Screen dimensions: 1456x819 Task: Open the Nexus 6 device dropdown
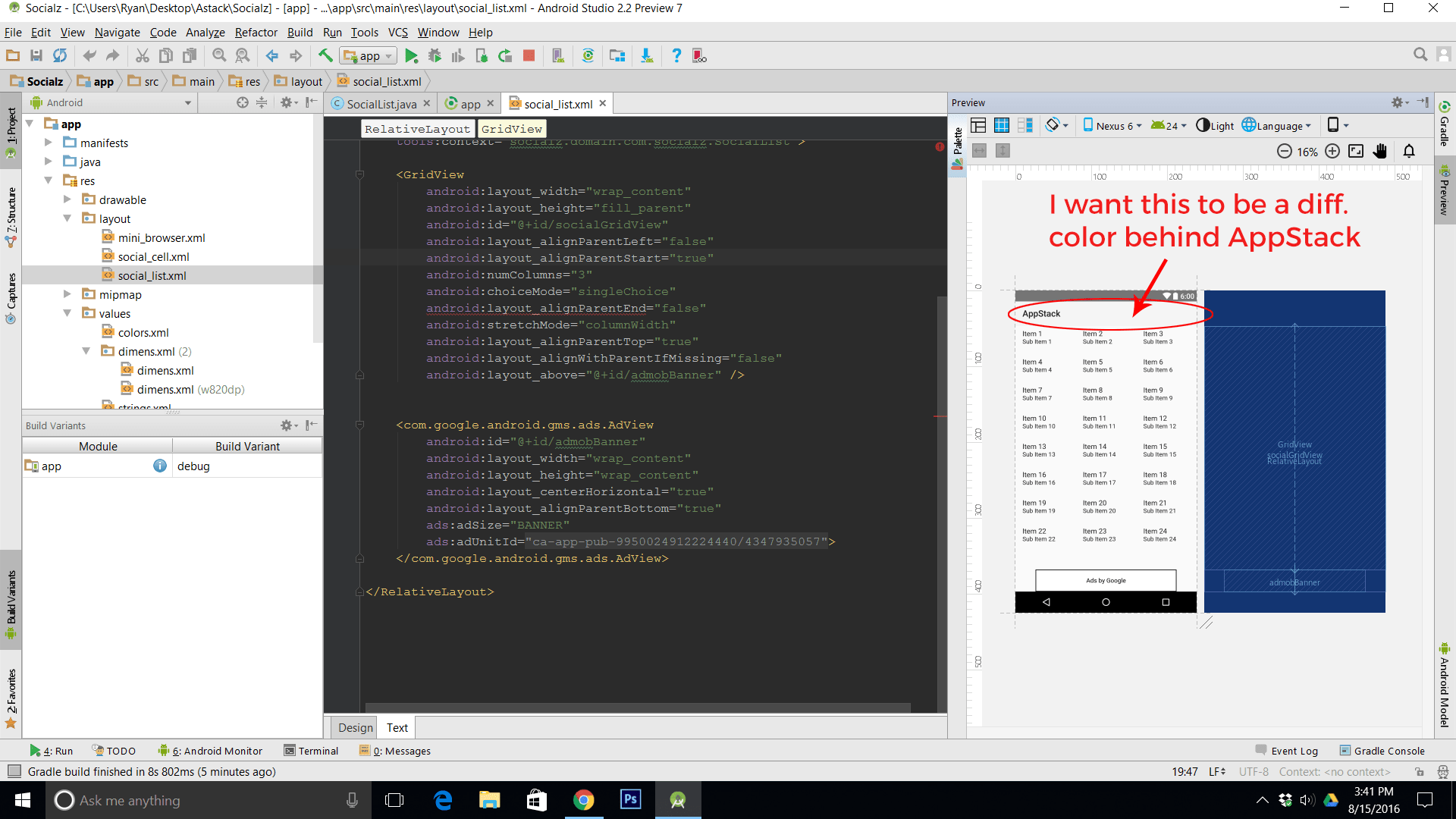pos(1111,125)
